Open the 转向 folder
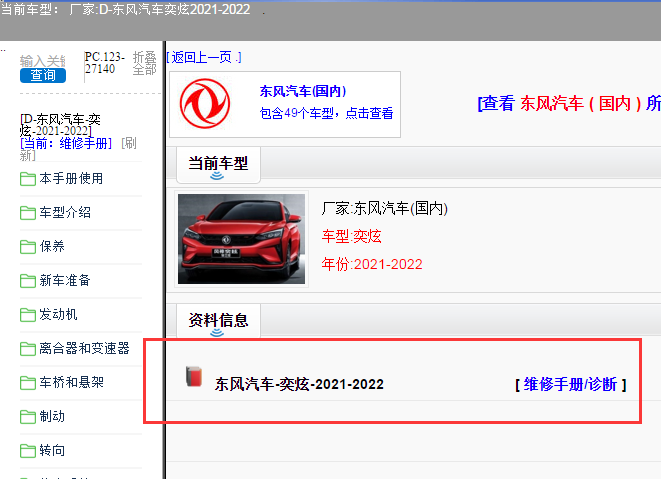 [x=52, y=451]
